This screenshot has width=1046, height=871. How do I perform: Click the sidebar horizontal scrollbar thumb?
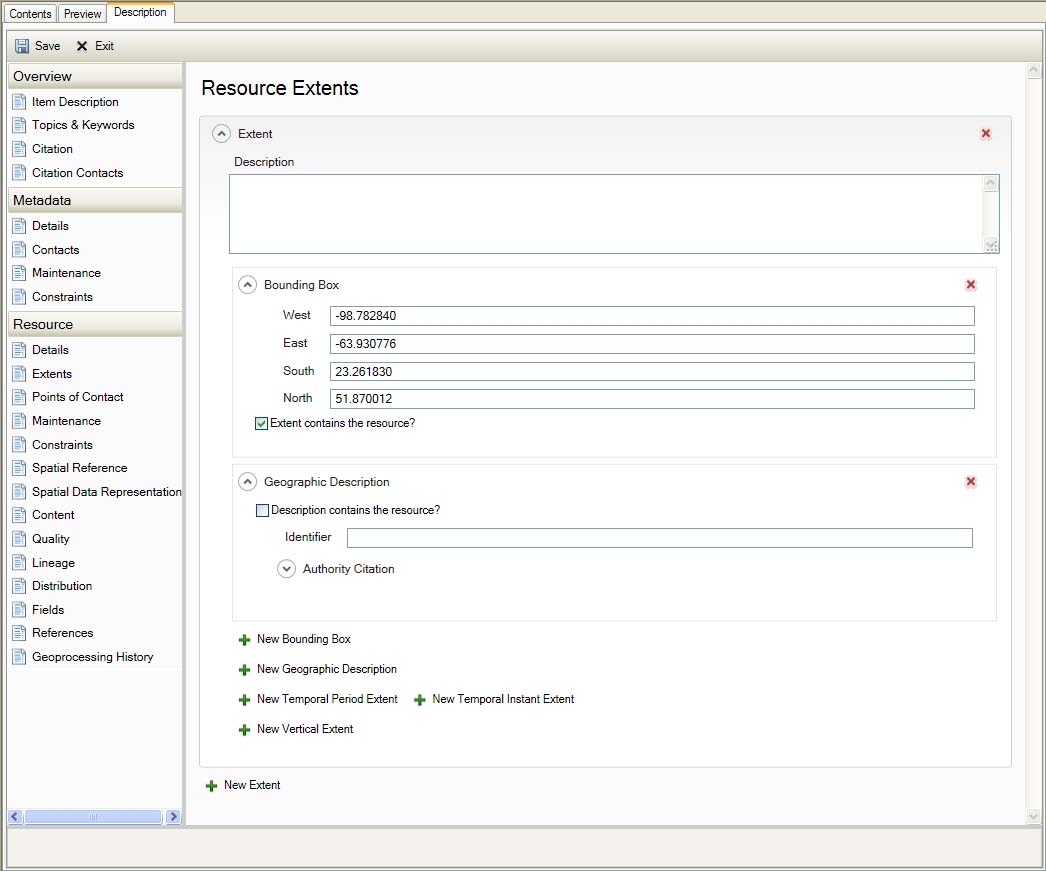tap(93, 817)
